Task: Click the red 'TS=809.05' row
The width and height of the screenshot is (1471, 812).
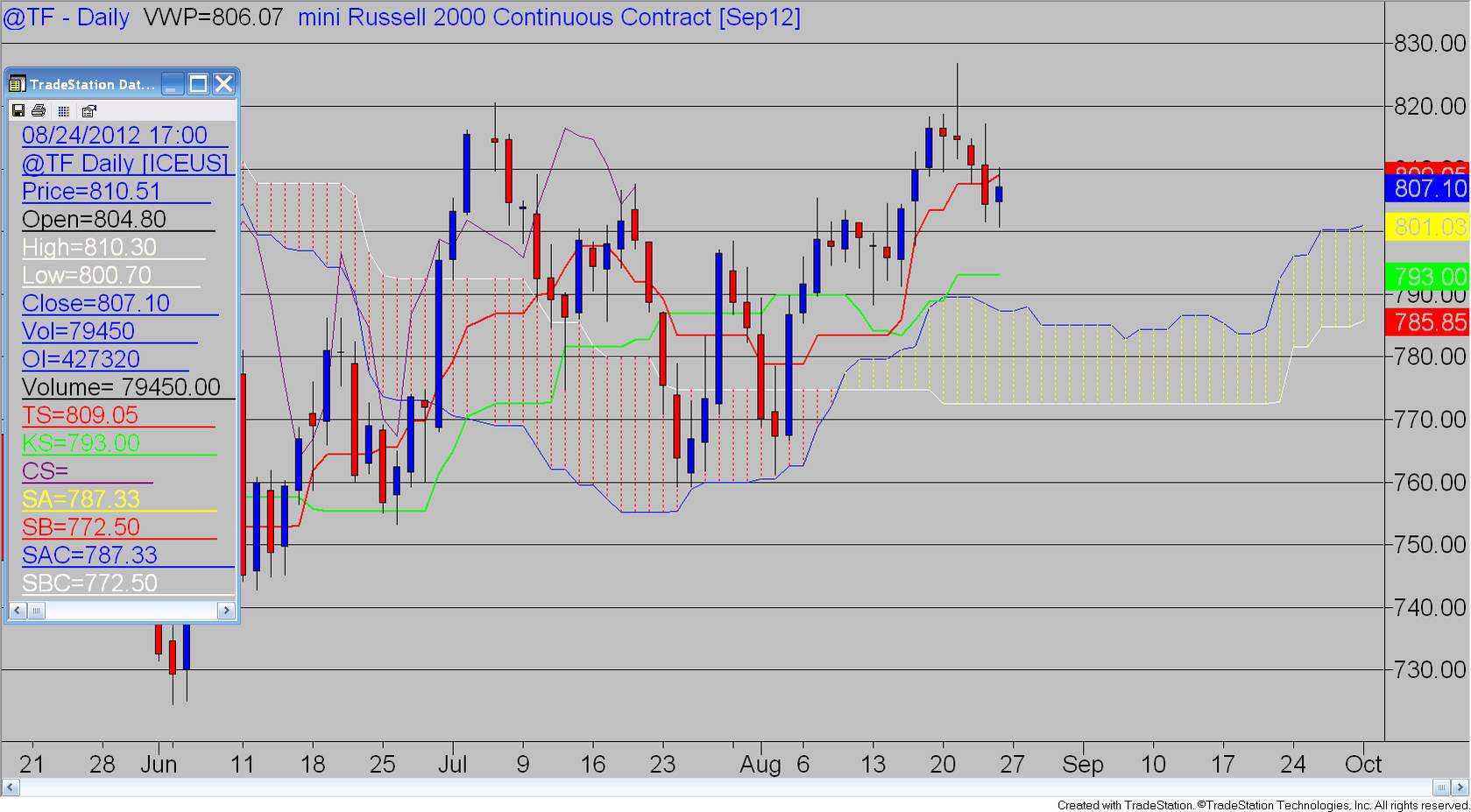Action: 81,415
